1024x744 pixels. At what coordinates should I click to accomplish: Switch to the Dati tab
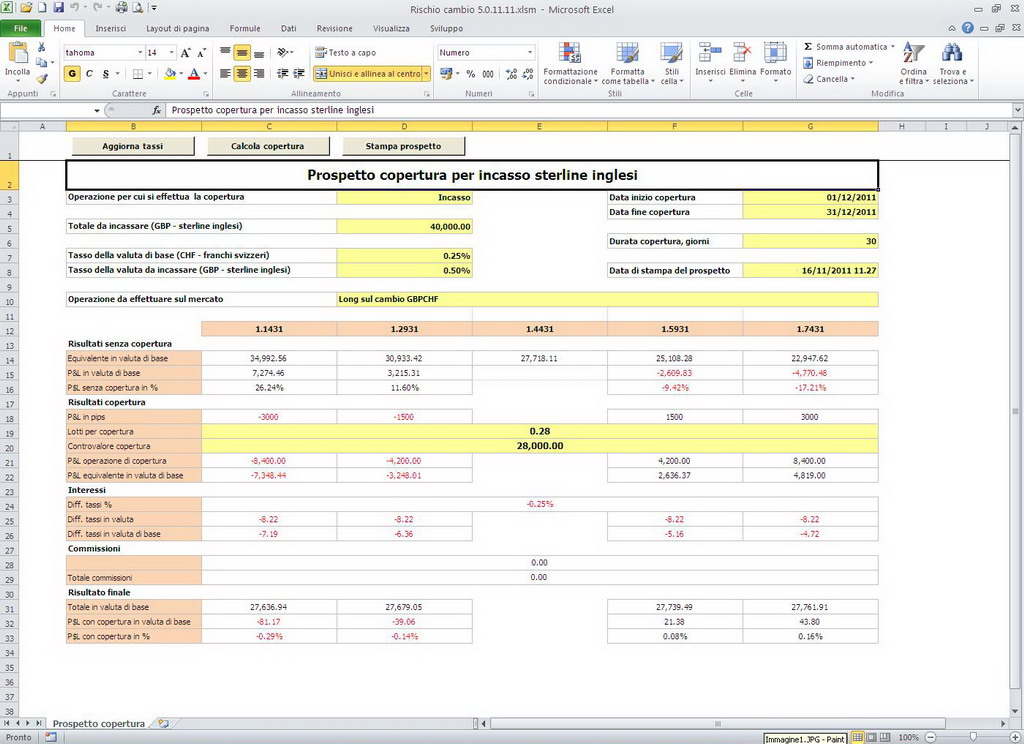(x=289, y=28)
